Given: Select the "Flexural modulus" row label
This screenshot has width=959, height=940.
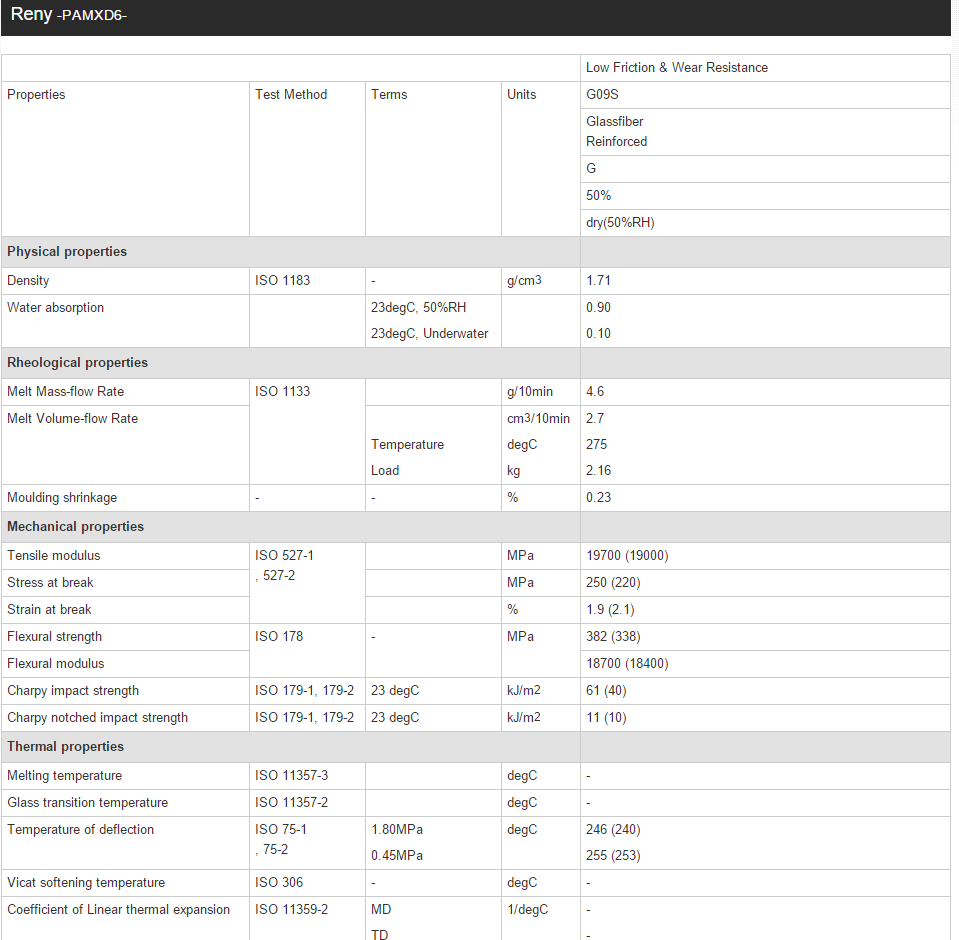Looking at the screenshot, I should 56,663.
